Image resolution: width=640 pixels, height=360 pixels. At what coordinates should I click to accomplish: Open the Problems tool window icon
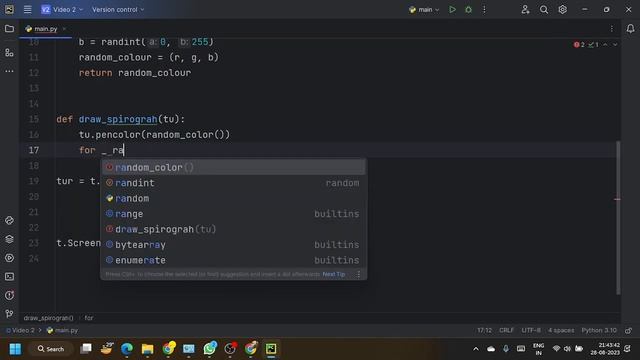pyautogui.click(x=9, y=295)
